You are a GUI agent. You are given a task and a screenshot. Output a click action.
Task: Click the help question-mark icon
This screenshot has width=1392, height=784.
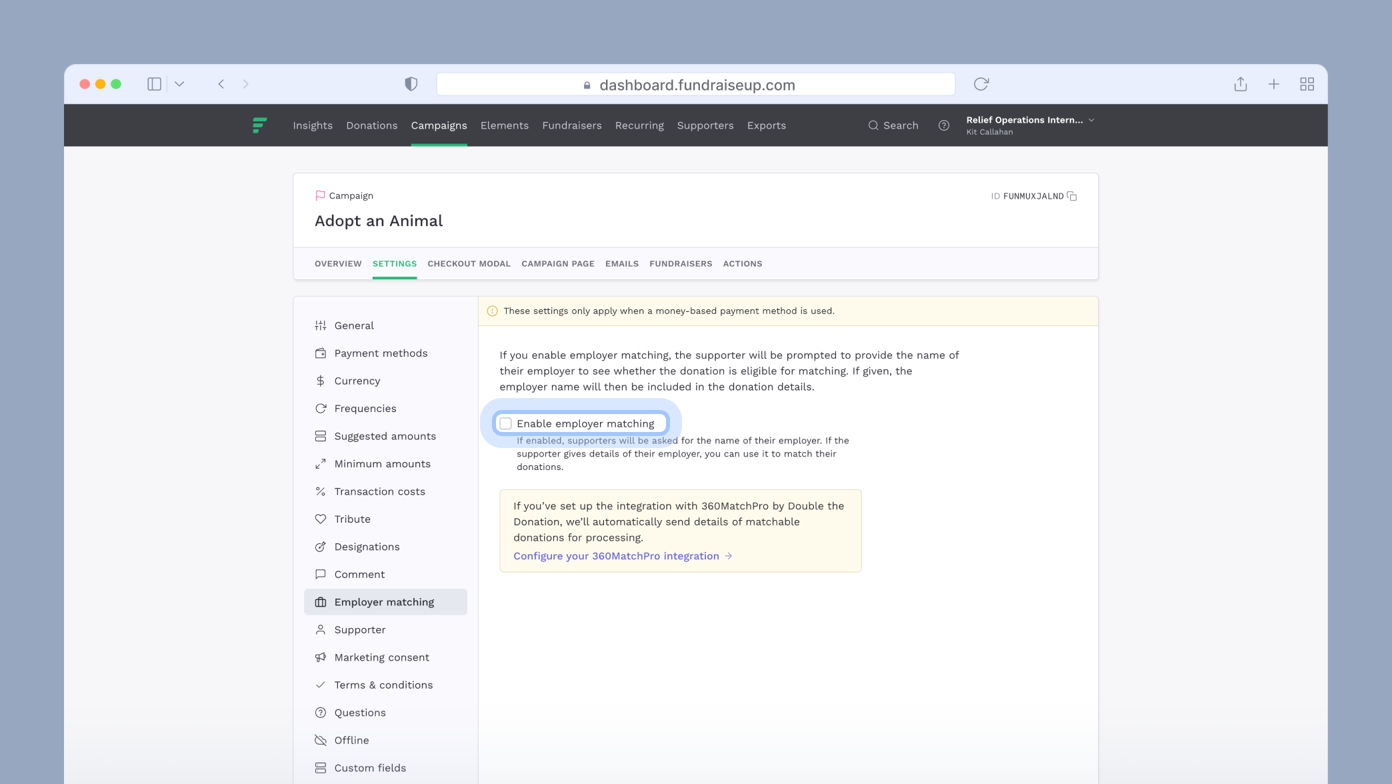(x=943, y=125)
